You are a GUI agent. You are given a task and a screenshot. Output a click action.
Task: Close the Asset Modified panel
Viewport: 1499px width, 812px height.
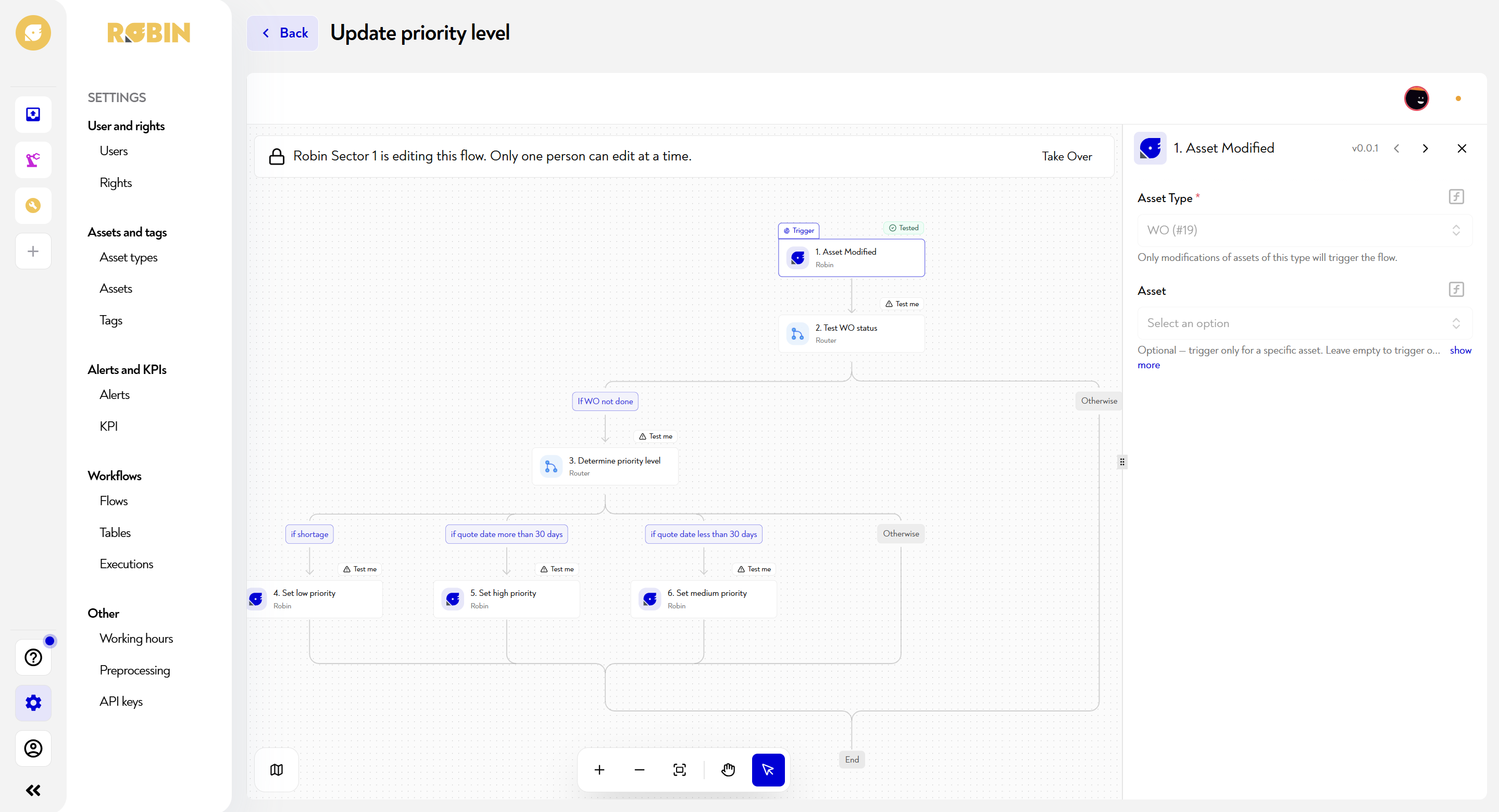click(1461, 148)
